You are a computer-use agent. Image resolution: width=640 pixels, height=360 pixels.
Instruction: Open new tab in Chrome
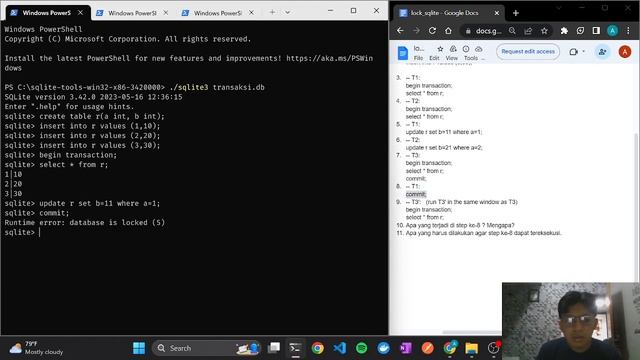516,13
